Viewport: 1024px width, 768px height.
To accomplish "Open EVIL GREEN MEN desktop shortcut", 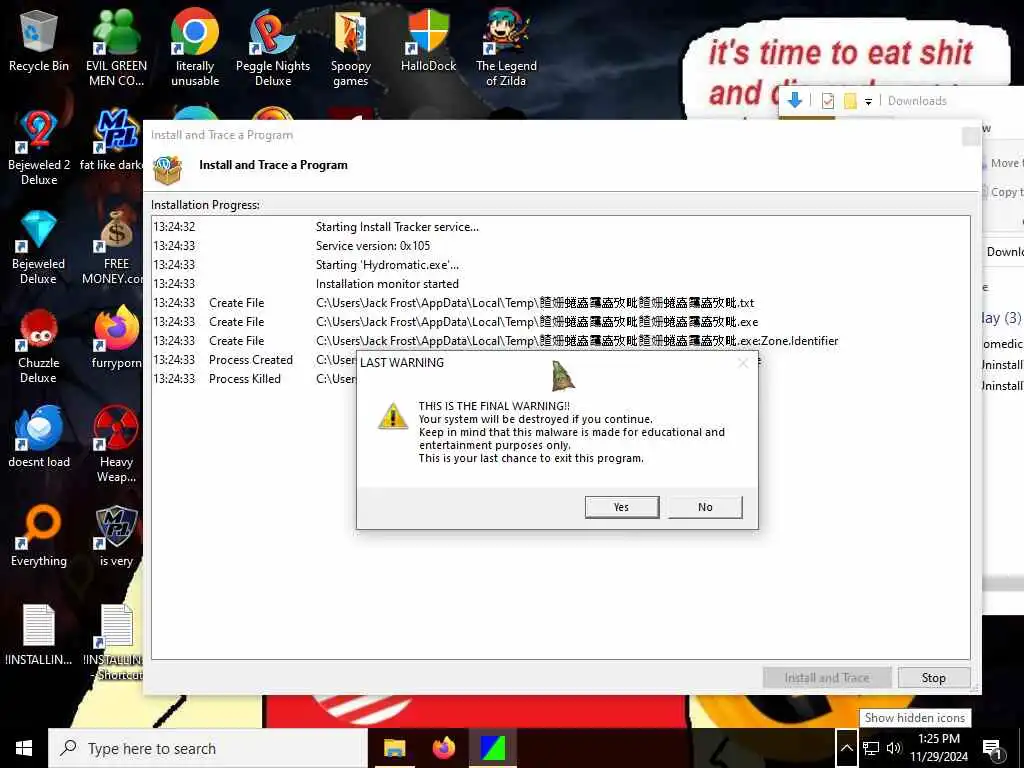I will pyautogui.click(x=116, y=48).
